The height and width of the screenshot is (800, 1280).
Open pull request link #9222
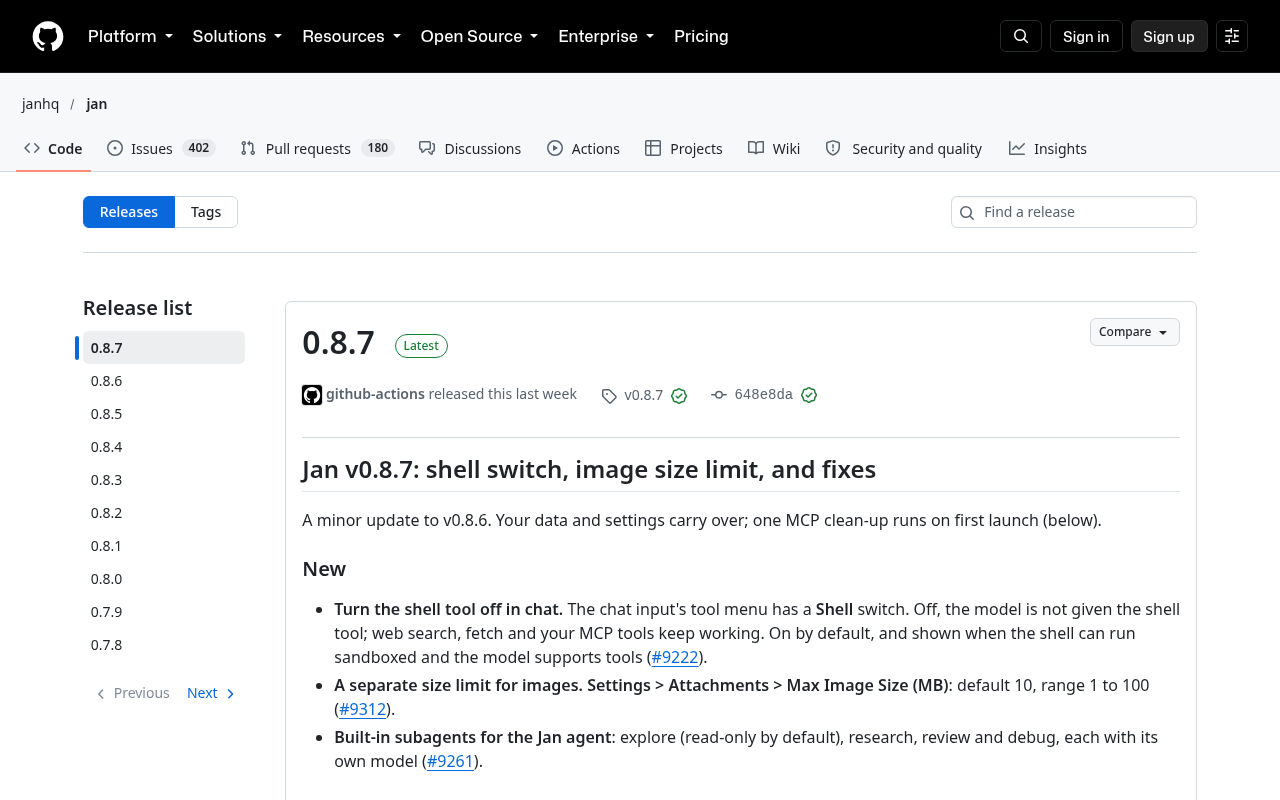click(675, 657)
